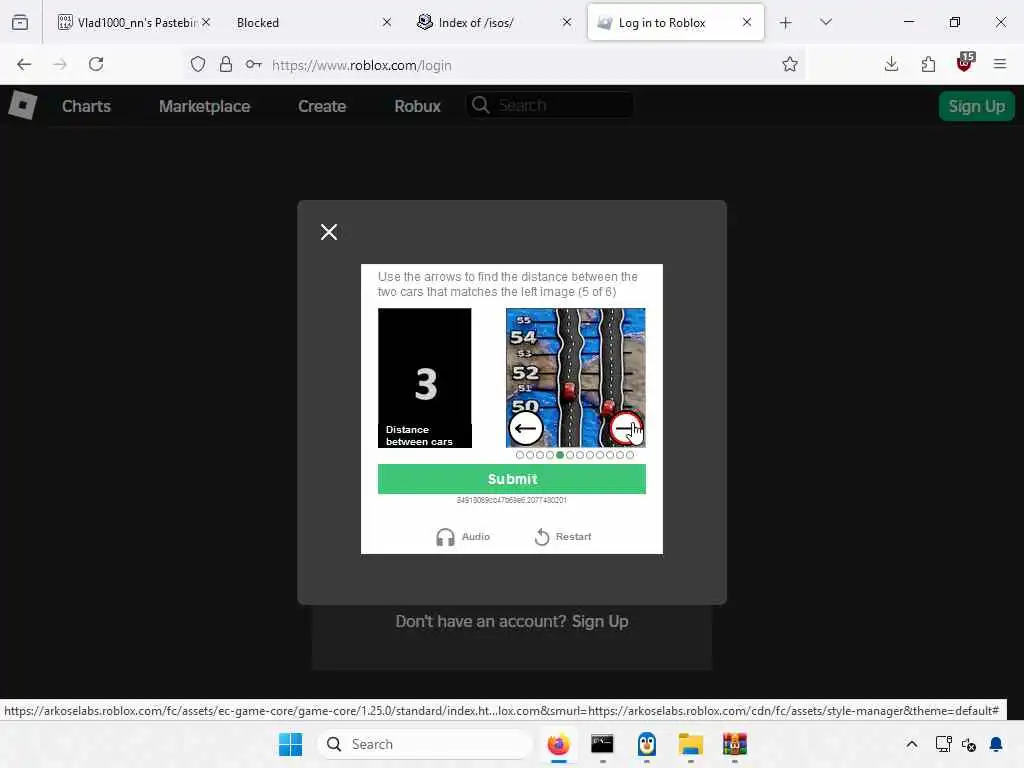Close the Log in to Roblox tab
The height and width of the screenshot is (768, 1024).
[x=746, y=22]
